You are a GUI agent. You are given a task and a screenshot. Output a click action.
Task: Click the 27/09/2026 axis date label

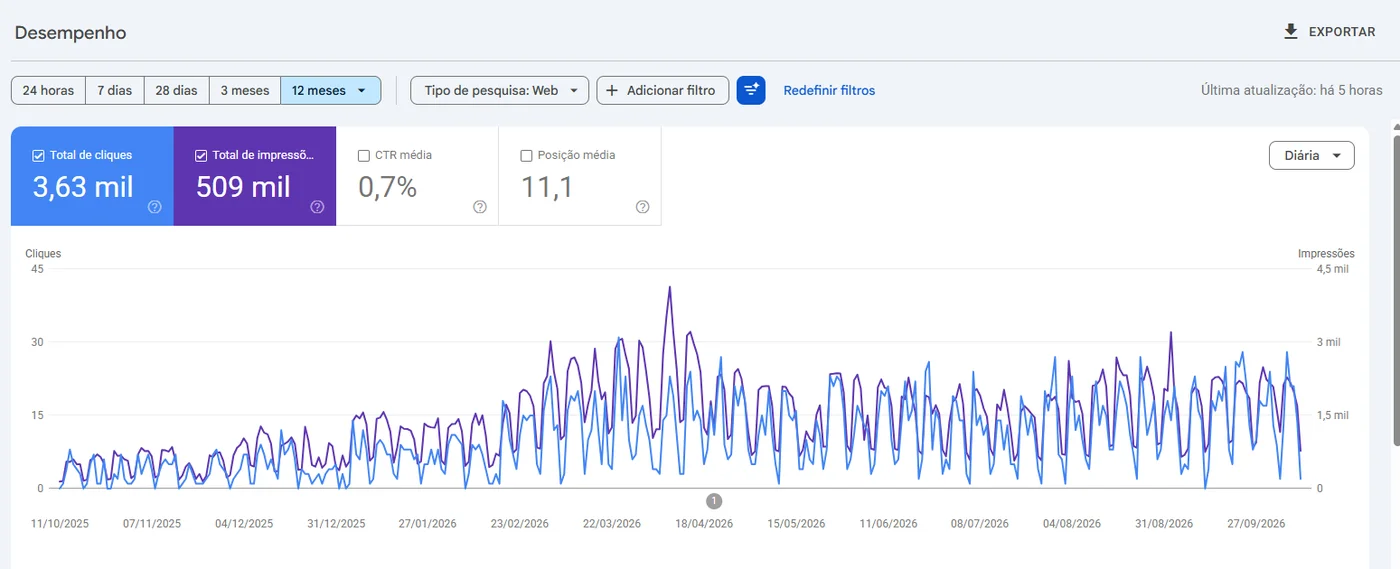tap(1256, 523)
